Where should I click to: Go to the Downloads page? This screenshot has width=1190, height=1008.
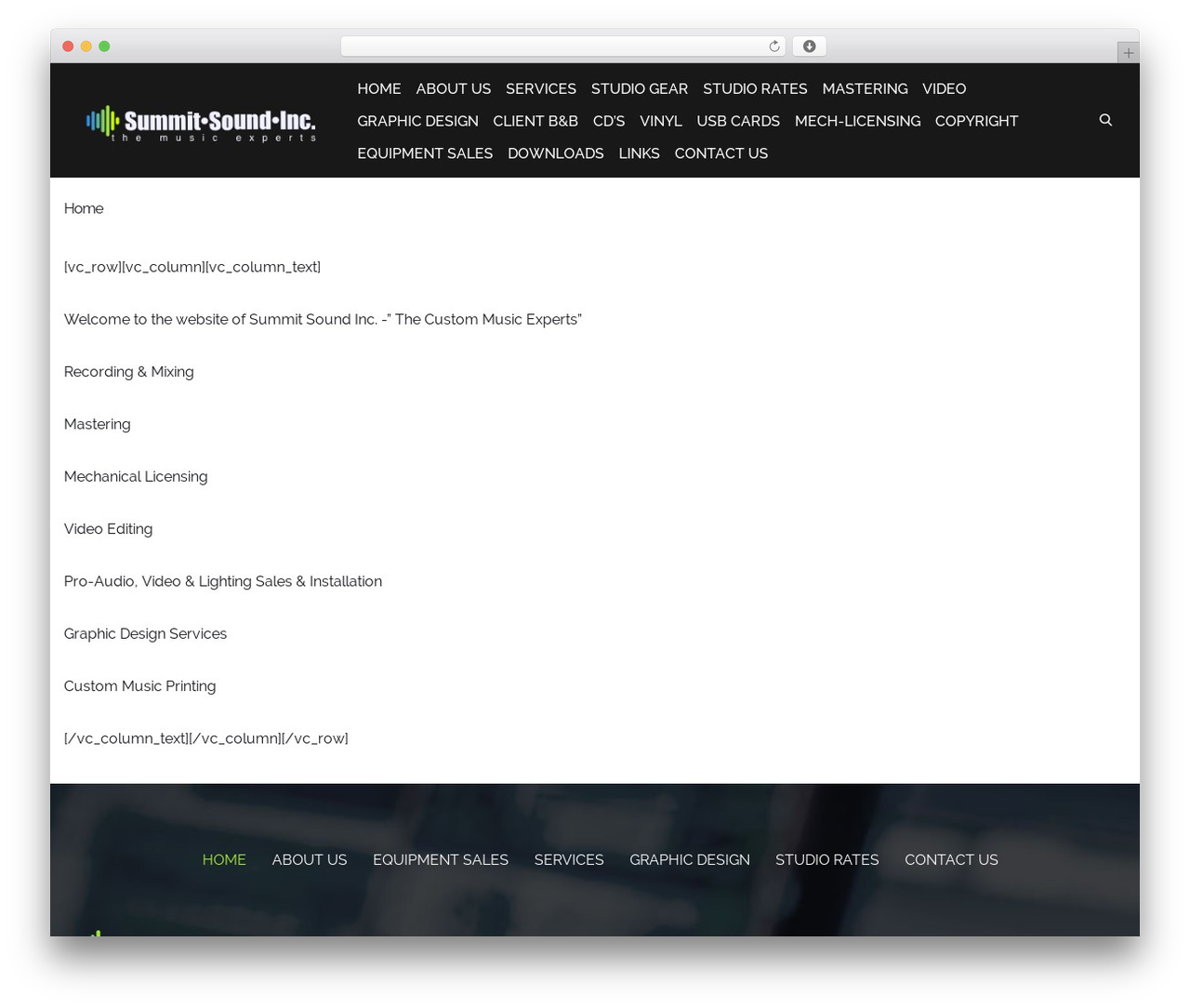click(x=556, y=153)
